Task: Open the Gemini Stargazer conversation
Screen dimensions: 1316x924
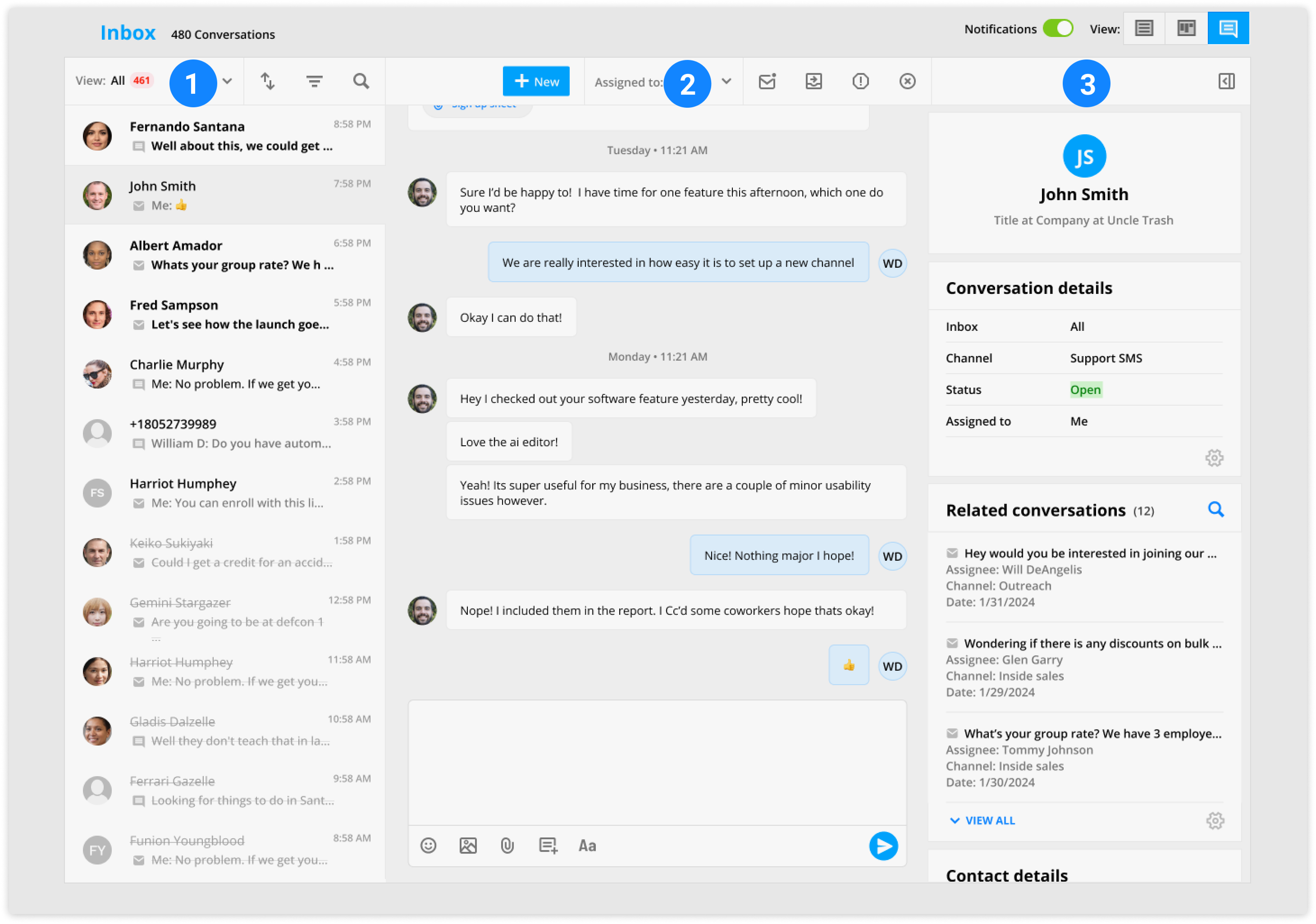Action: pyautogui.click(x=225, y=612)
